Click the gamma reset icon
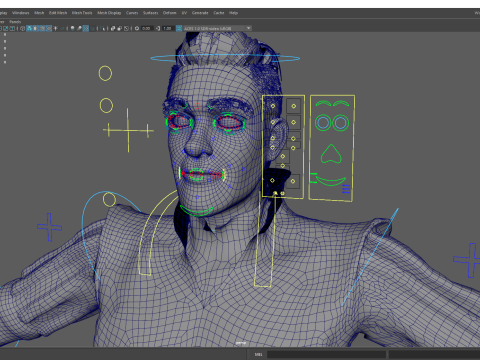 (x=158, y=28)
